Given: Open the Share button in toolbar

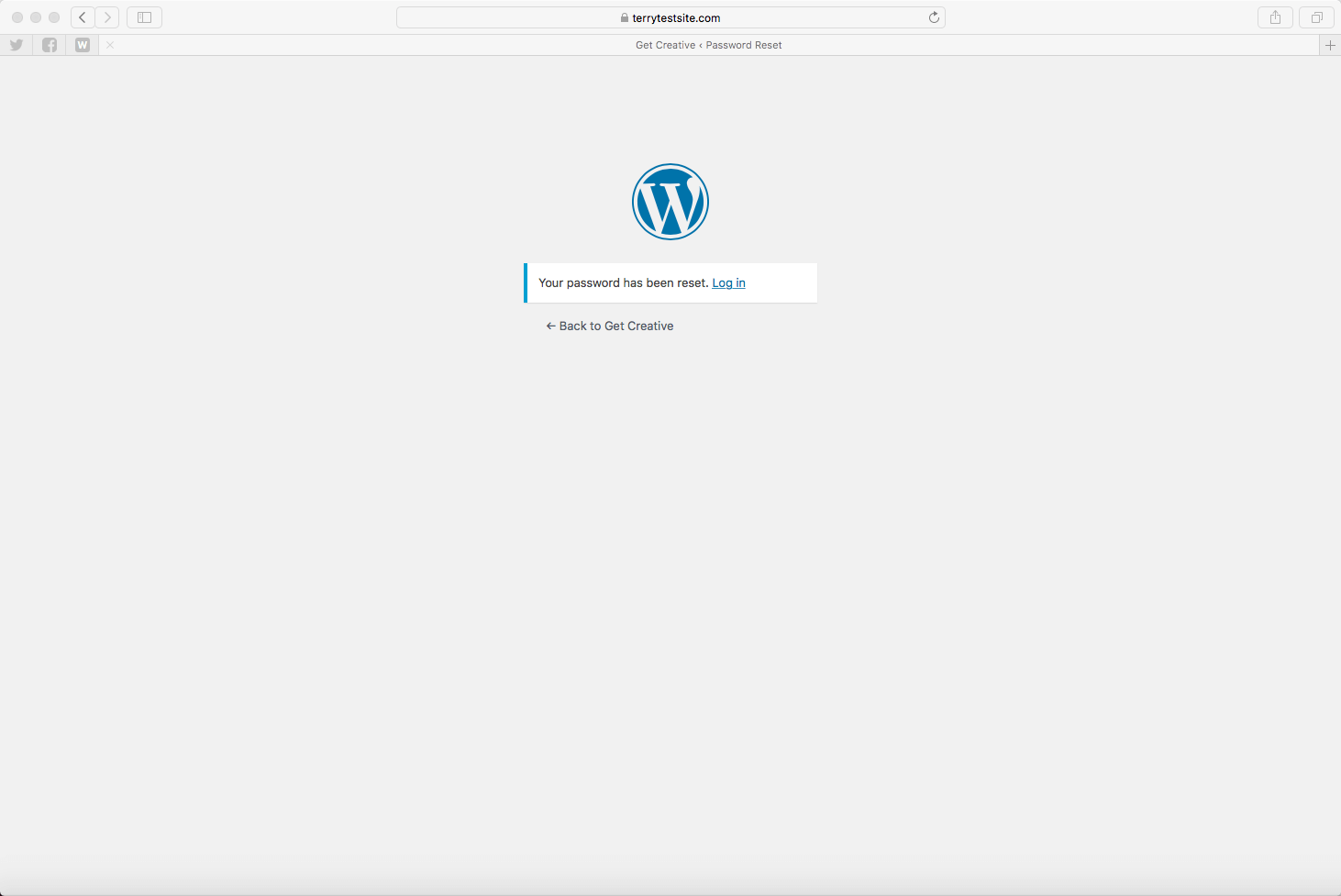Looking at the screenshot, I should tap(1275, 17).
